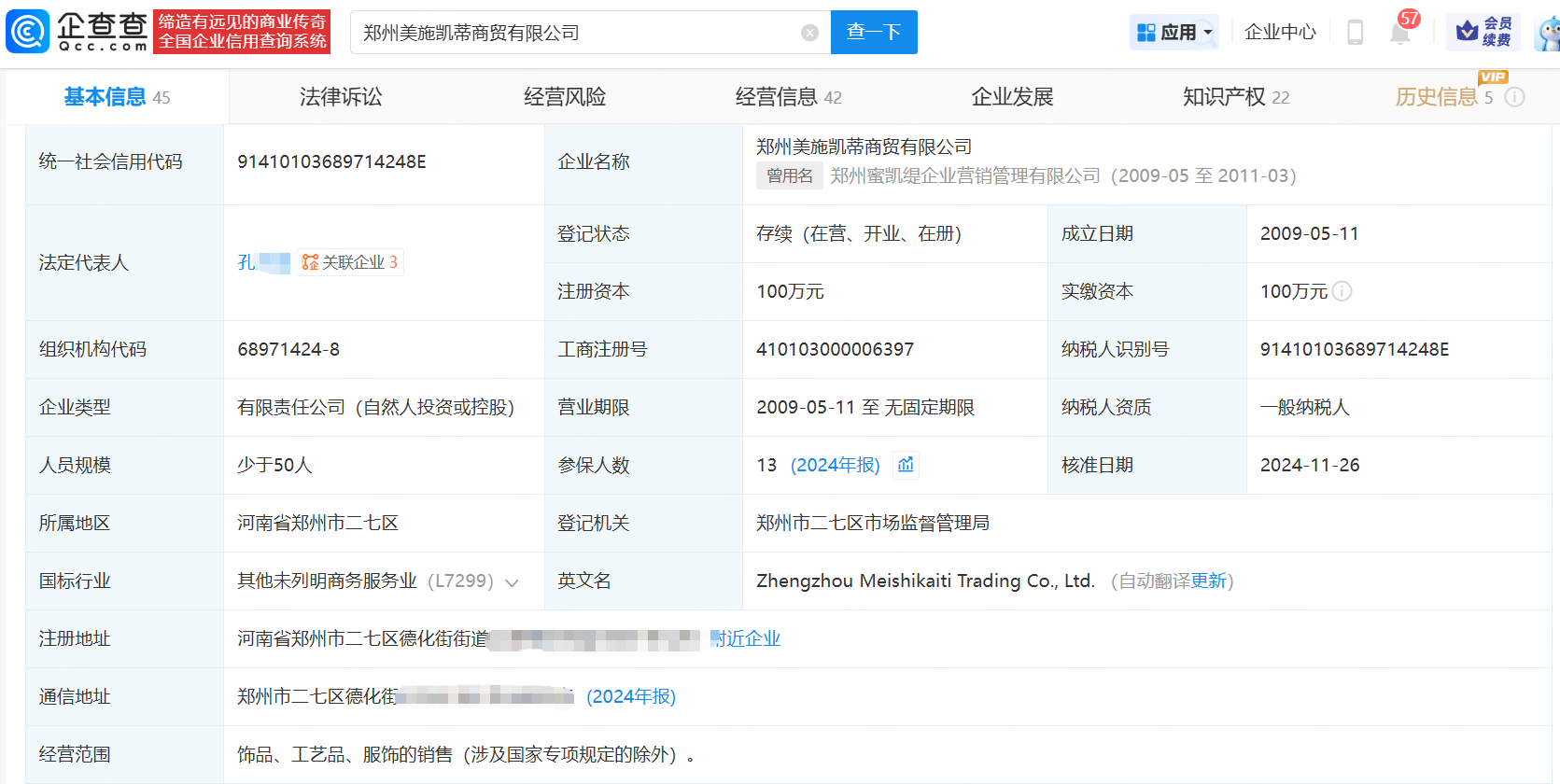The image size is (1560, 784).
Task: Switch to the 基本信息 tab
Action: coord(118,97)
